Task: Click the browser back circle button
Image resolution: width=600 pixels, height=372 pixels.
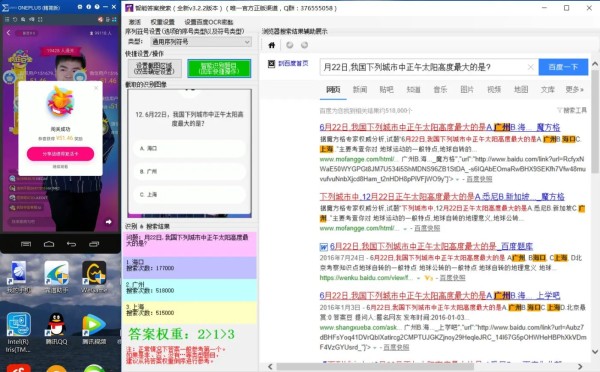Action: pos(290,45)
